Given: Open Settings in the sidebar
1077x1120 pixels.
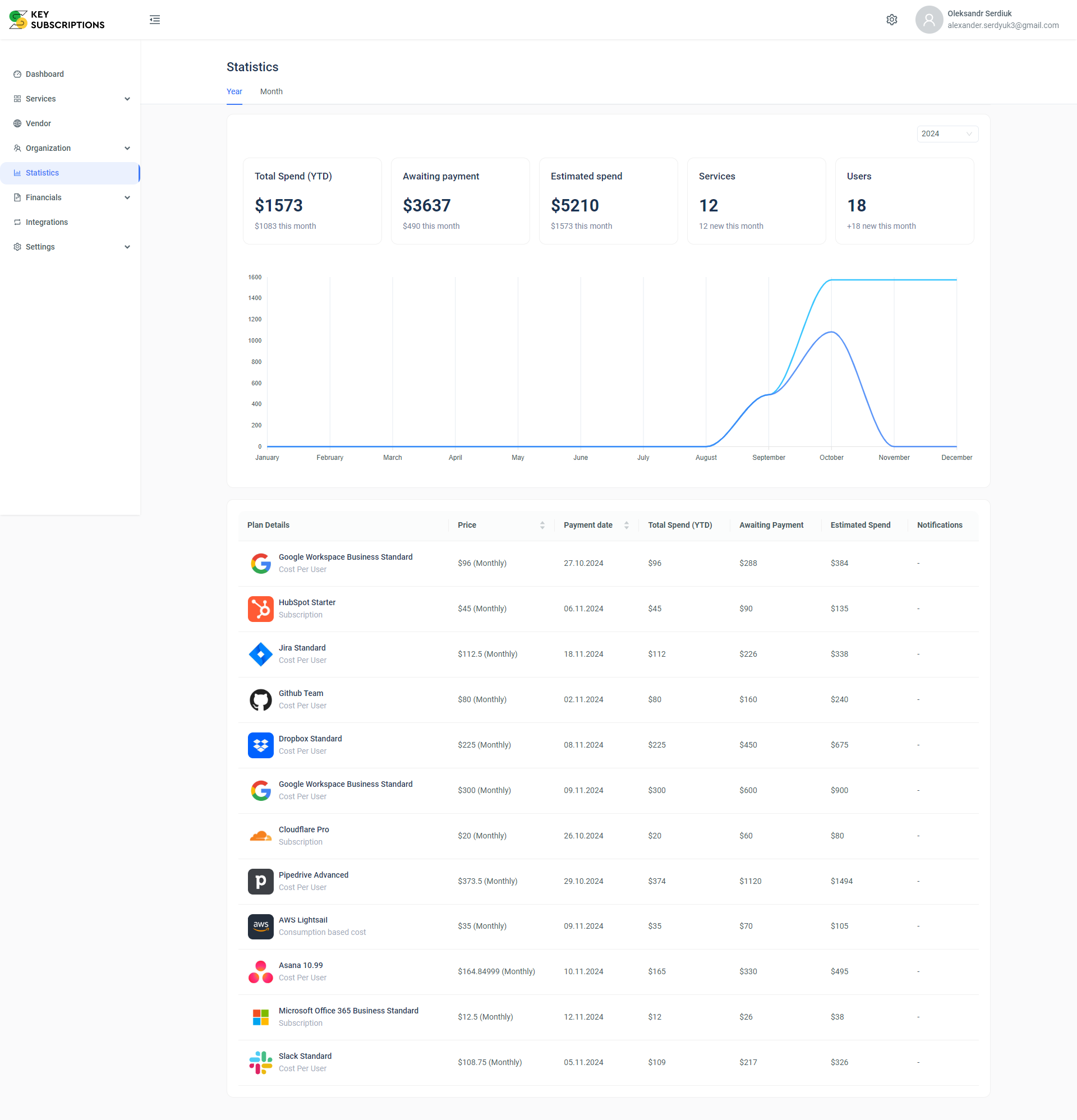Looking at the screenshot, I should (70, 247).
